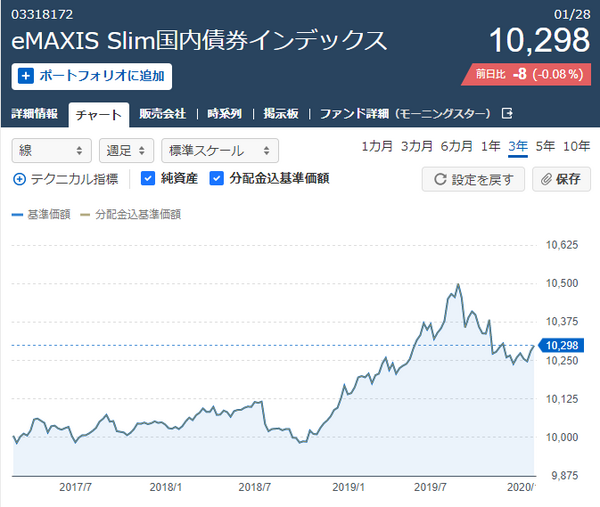Open the 掲示板 tab
Image resolution: width=600 pixels, height=507 pixels.
281,114
